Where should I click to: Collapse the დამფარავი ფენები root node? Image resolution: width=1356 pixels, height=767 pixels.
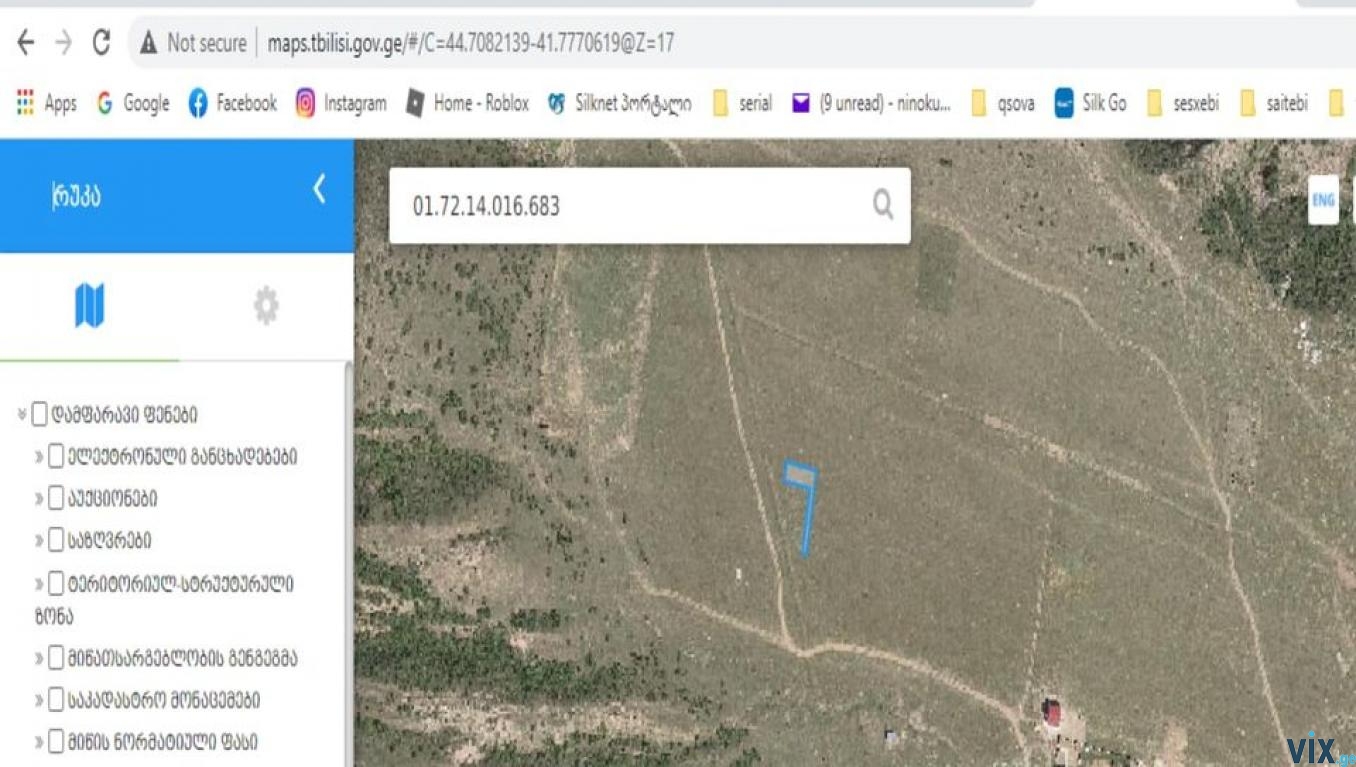21,414
